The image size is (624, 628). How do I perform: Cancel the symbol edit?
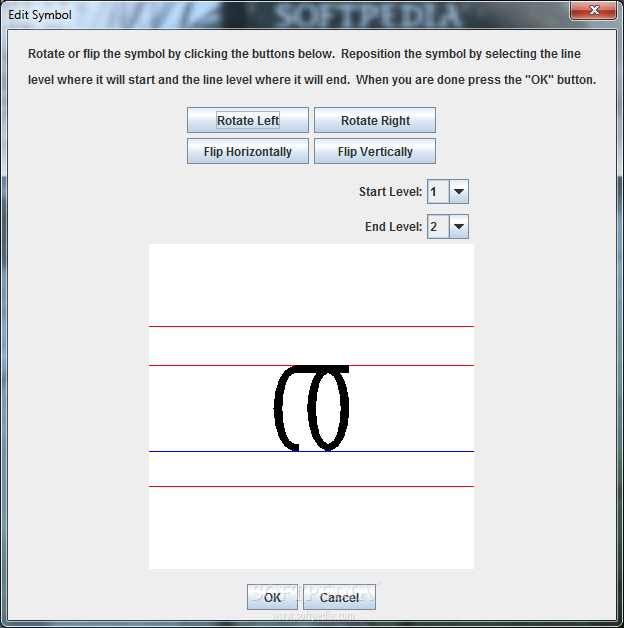(x=339, y=597)
